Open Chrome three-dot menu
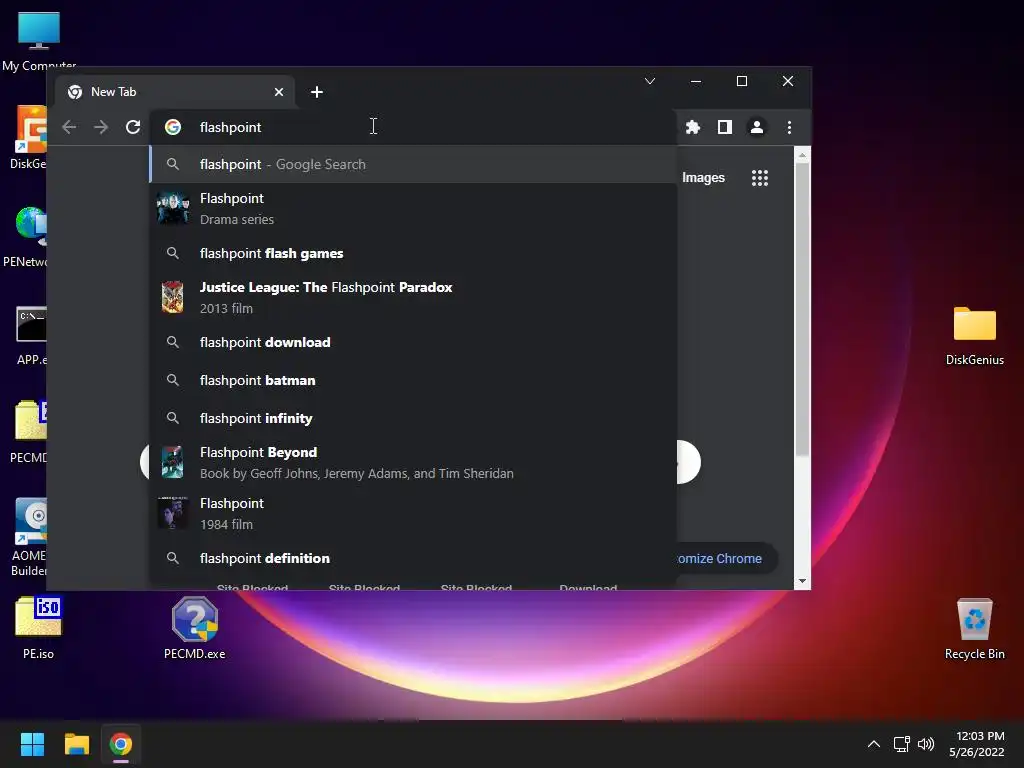This screenshot has height=768, width=1024. (x=790, y=127)
